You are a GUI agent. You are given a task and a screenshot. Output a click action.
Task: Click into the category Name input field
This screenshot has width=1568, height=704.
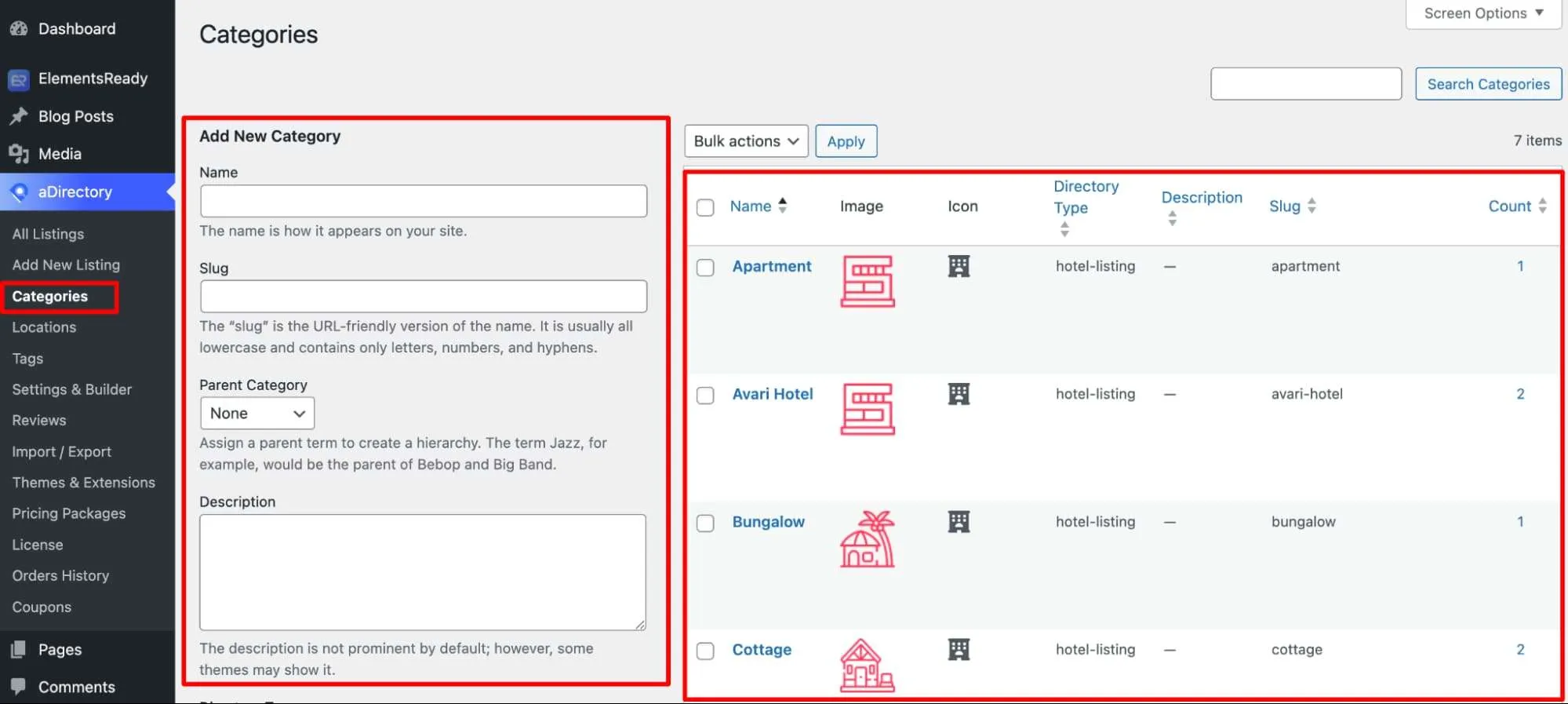[424, 201]
